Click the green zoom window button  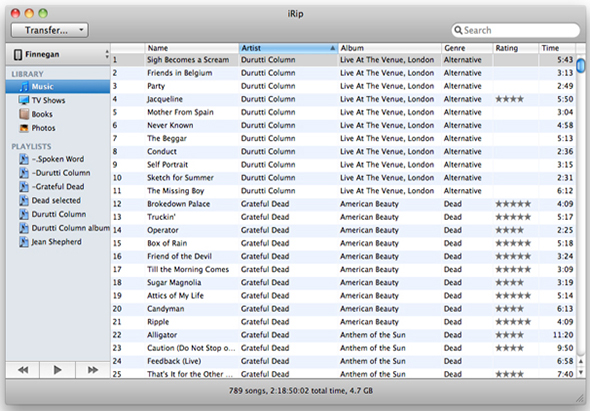[x=43, y=14]
